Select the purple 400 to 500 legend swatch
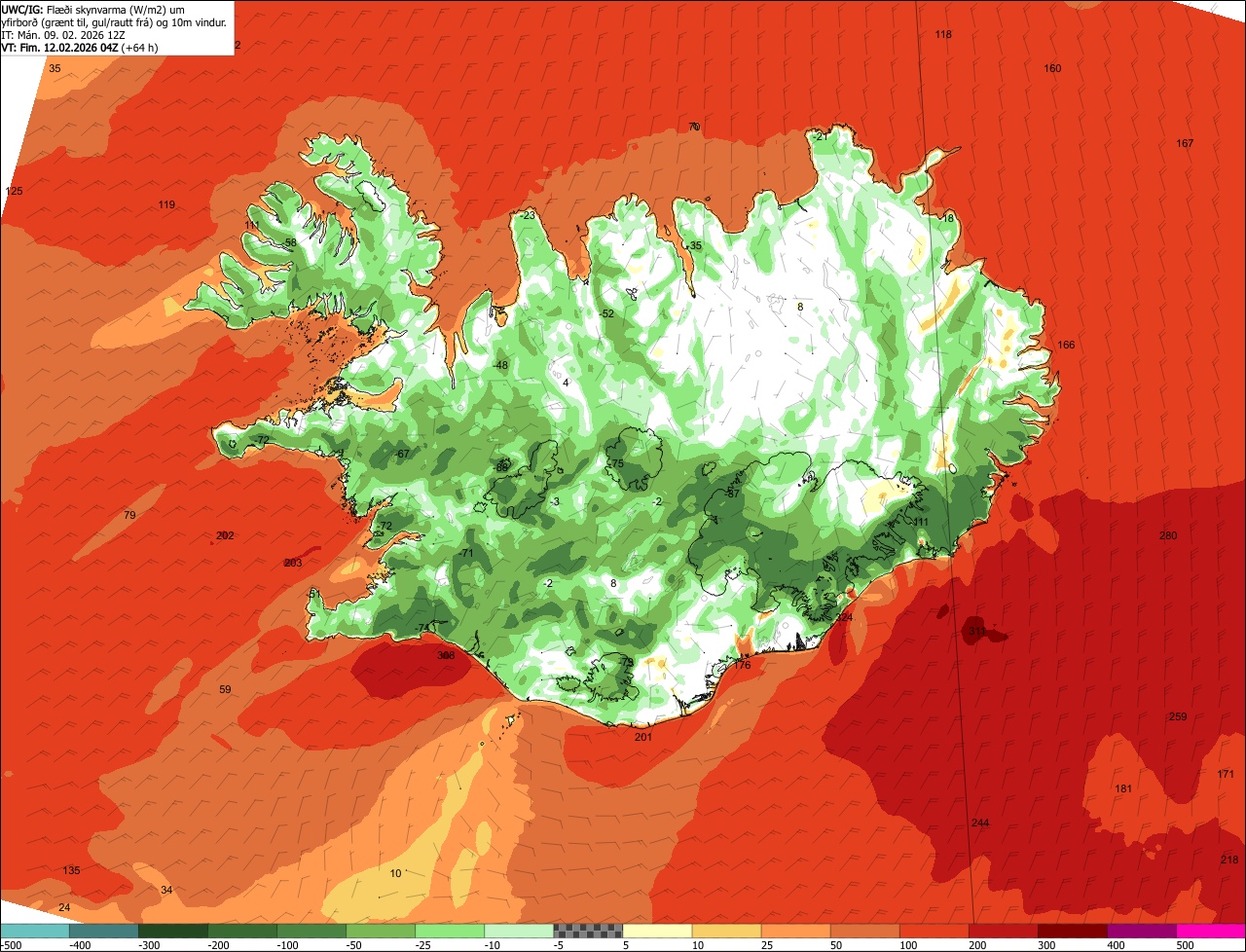The image size is (1246, 952). (1142, 931)
